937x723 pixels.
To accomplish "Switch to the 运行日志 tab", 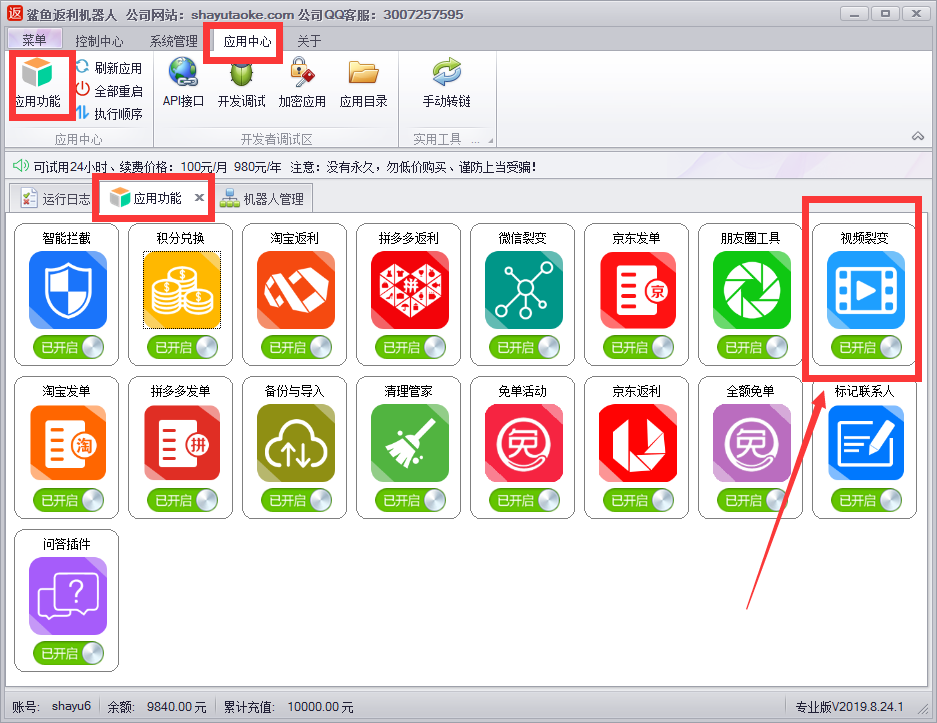I will click(55, 198).
